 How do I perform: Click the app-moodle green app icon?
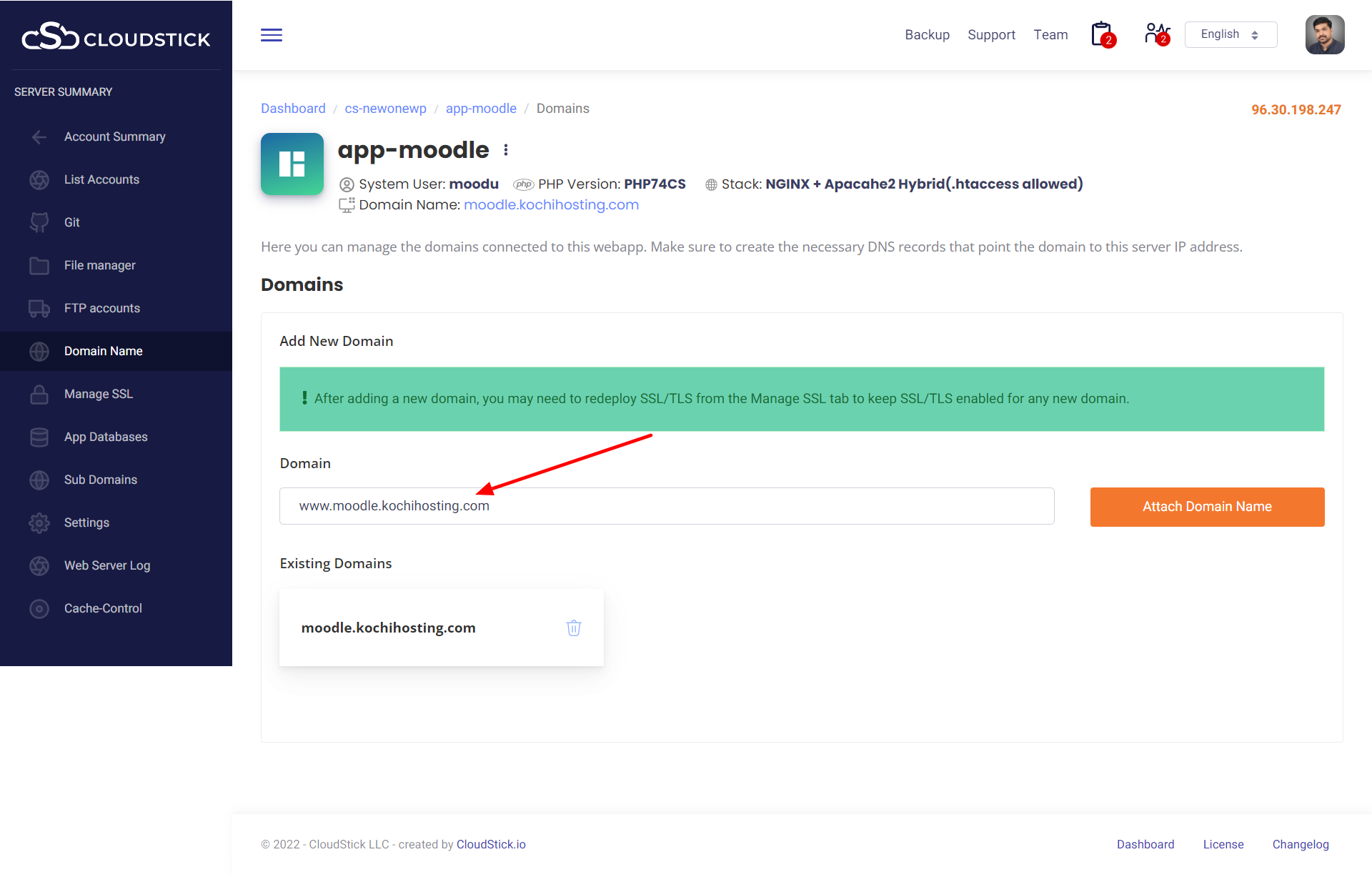click(292, 164)
